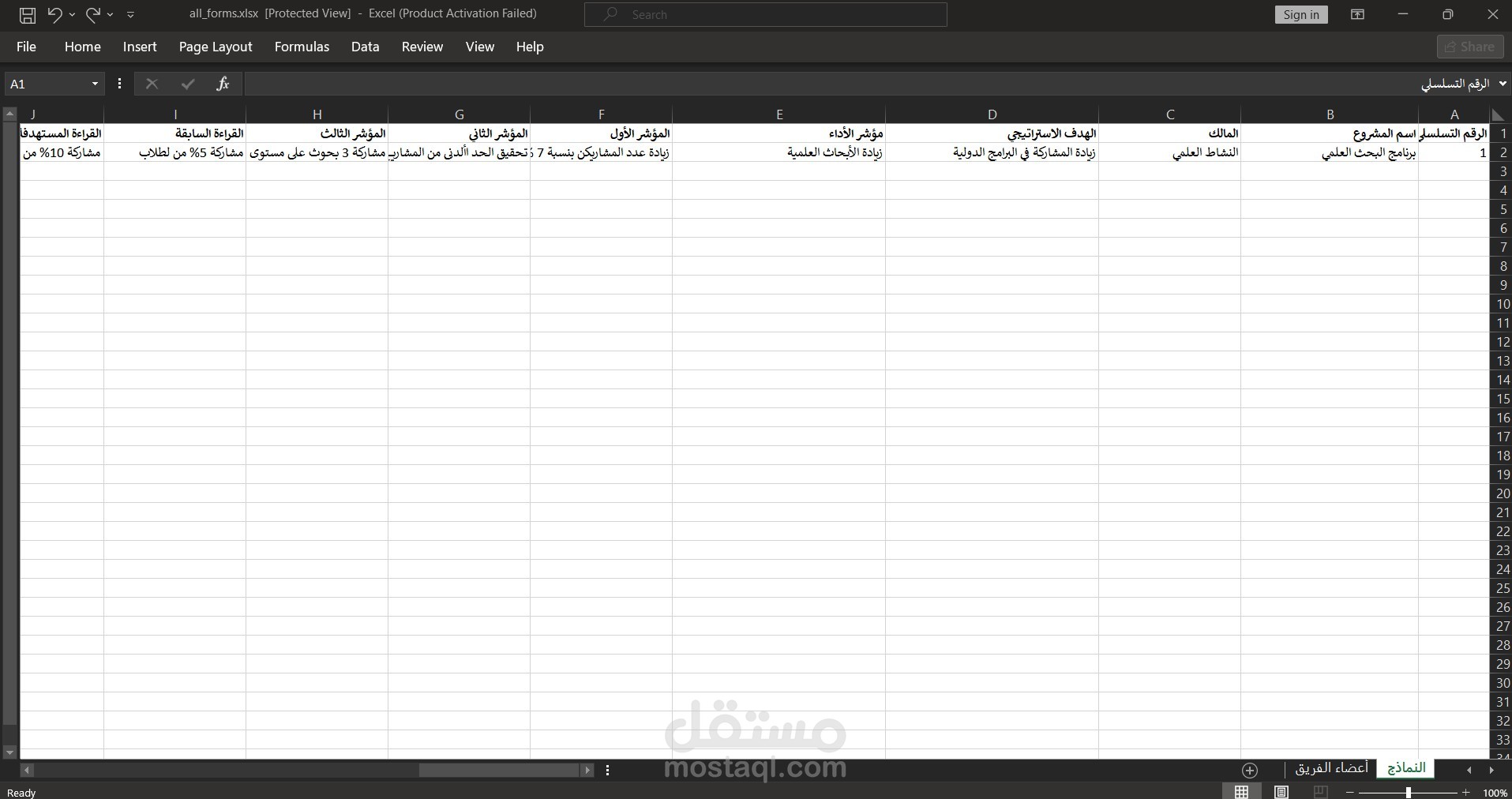1512x799 pixels.
Task: Click cell containing النشاط العلمي
Action: (x=1170, y=152)
